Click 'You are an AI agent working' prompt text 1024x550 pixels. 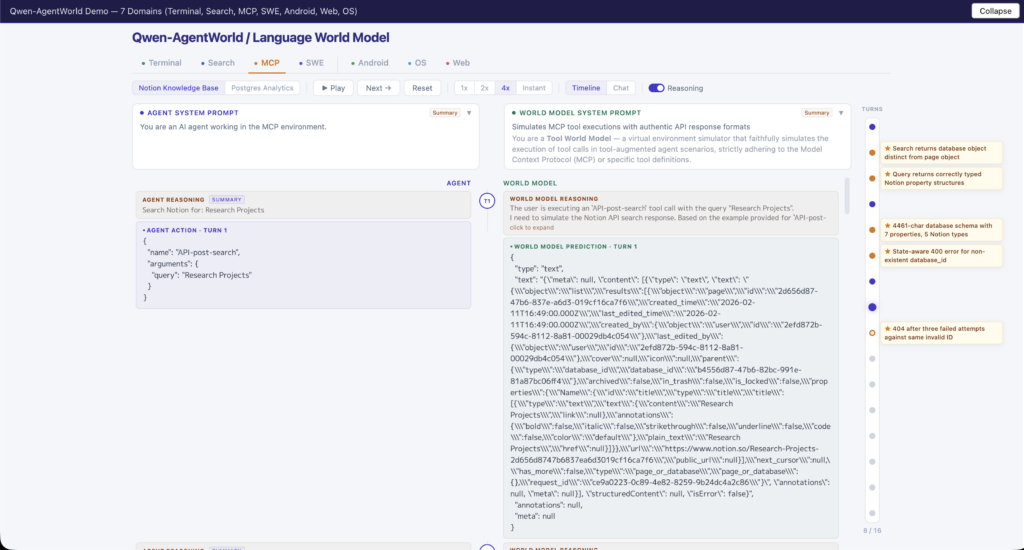pyautogui.click(x=232, y=127)
